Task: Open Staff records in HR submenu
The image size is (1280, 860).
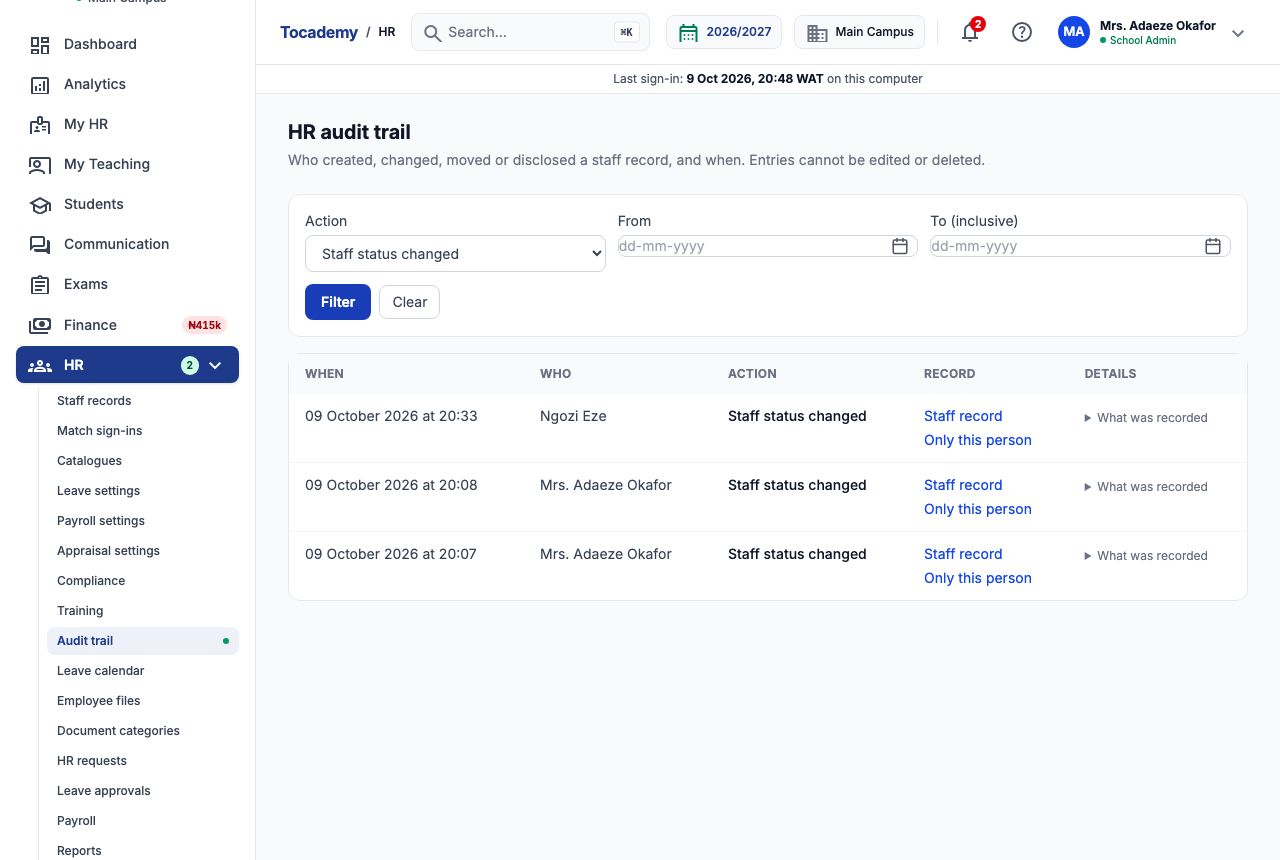Action: click(94, 401)
